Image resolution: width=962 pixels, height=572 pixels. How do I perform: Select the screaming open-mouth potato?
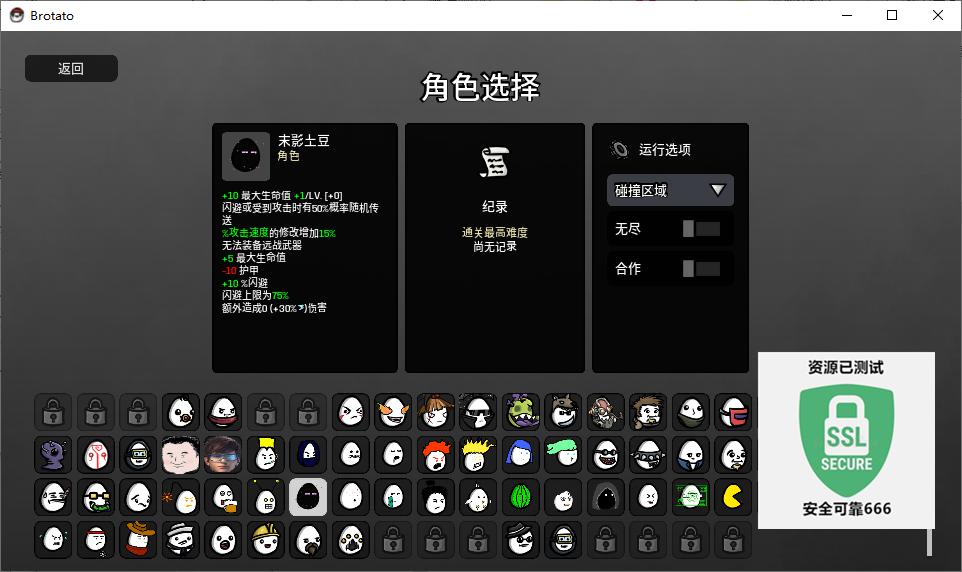click(223, 539)
